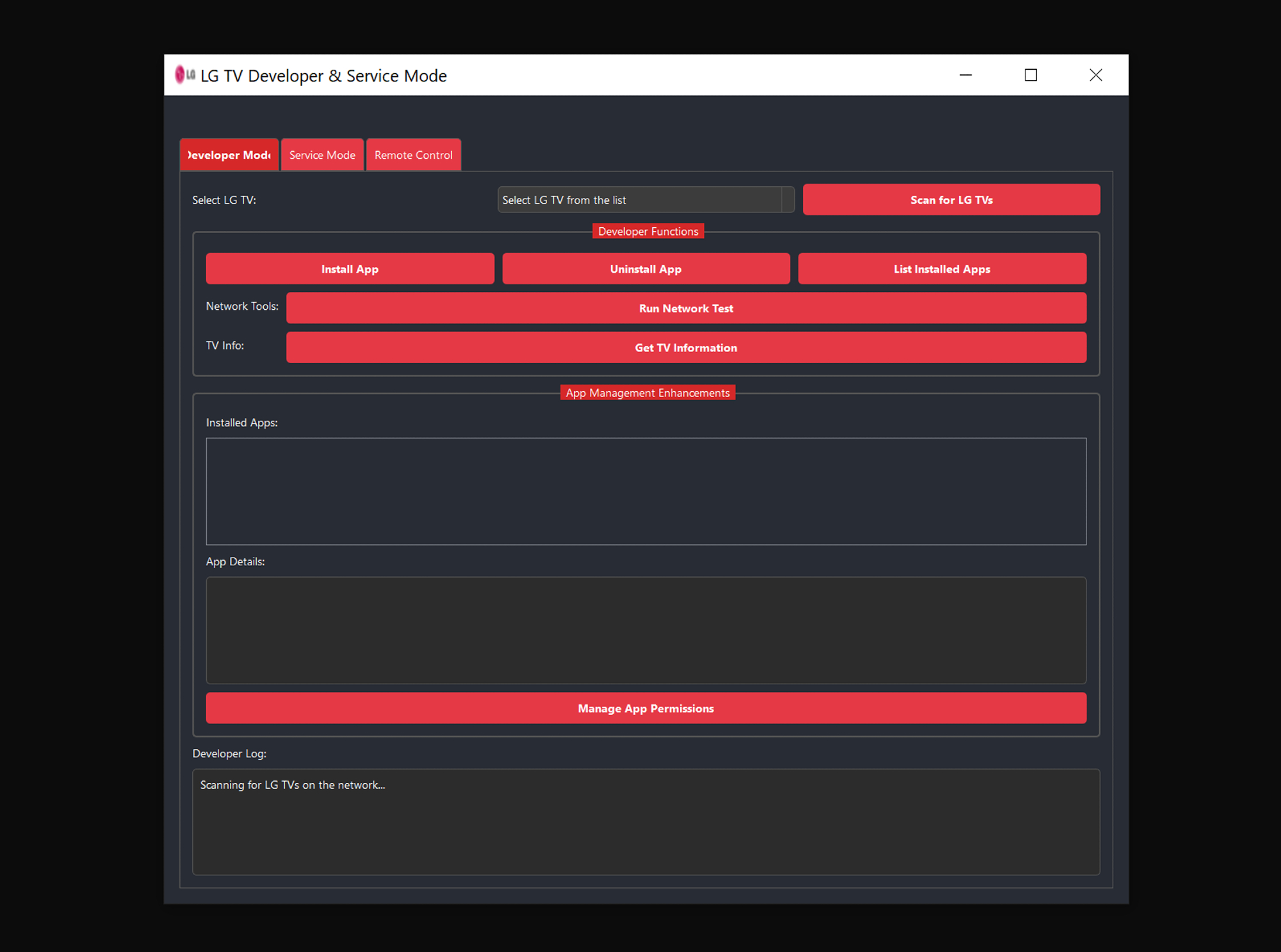The height and width of the screenshot is (952, 1281).
Task: Run the Network Test
Action: [686, 308]
